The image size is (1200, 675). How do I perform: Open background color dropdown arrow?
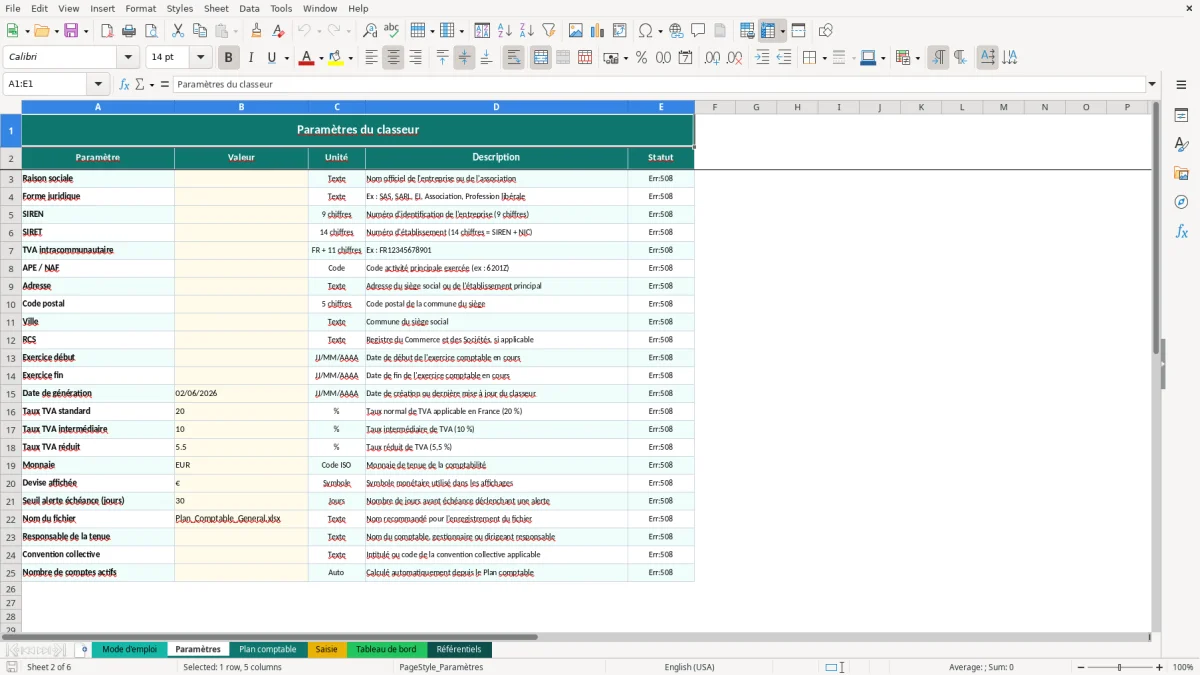[x=350, y=58]
